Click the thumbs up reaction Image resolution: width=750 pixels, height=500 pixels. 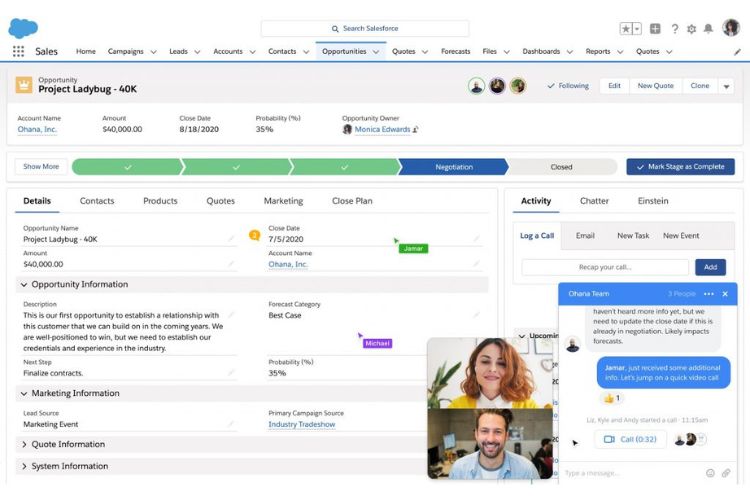pyautogui.click(x=613, y=398)
